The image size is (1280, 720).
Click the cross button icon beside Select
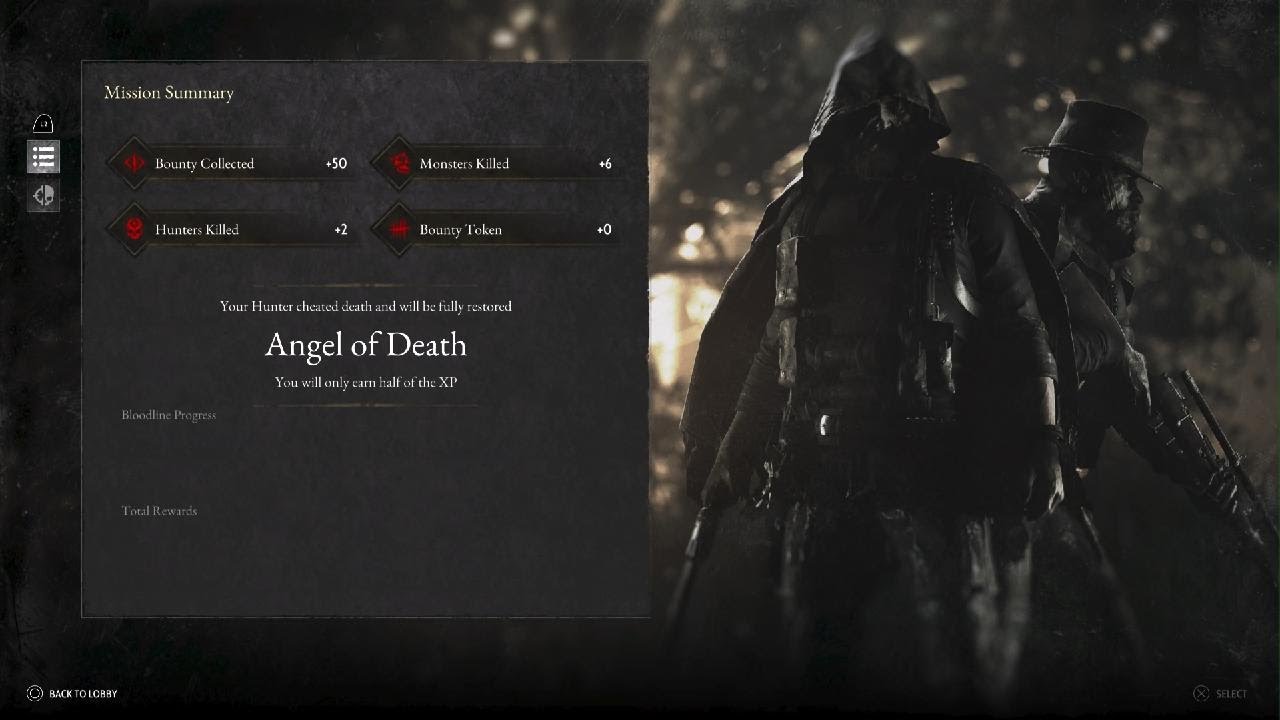[x=1201, y=693]
